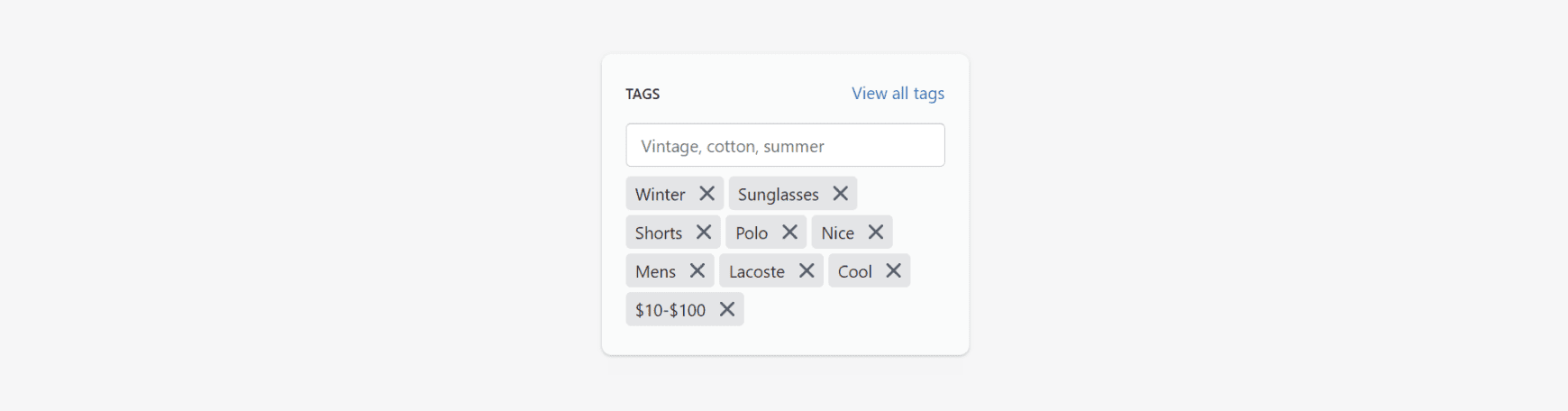Select the Shorts tag text
This screenshot has width=1568, height=411.
(658, 233)
